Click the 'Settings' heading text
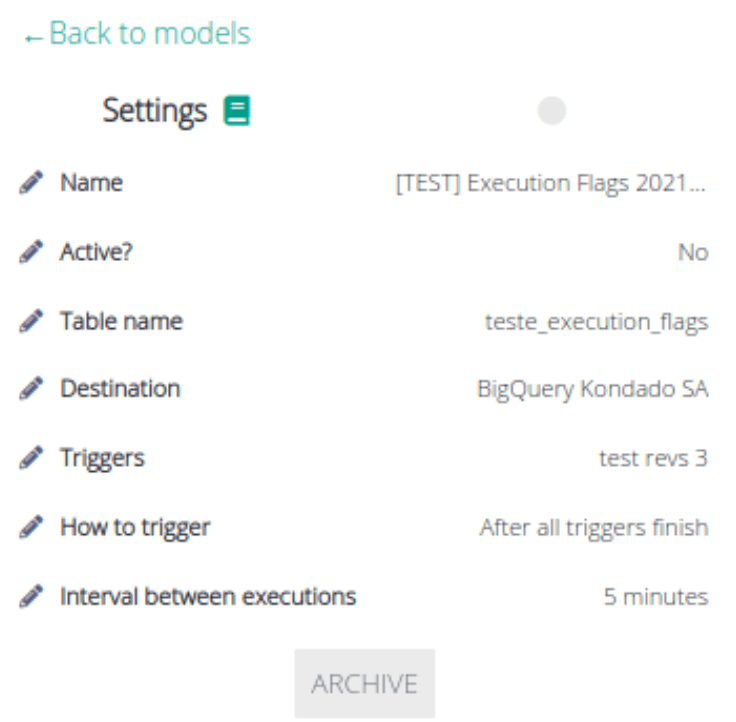The width and height of the screenshot is (736, 722). 155,111
